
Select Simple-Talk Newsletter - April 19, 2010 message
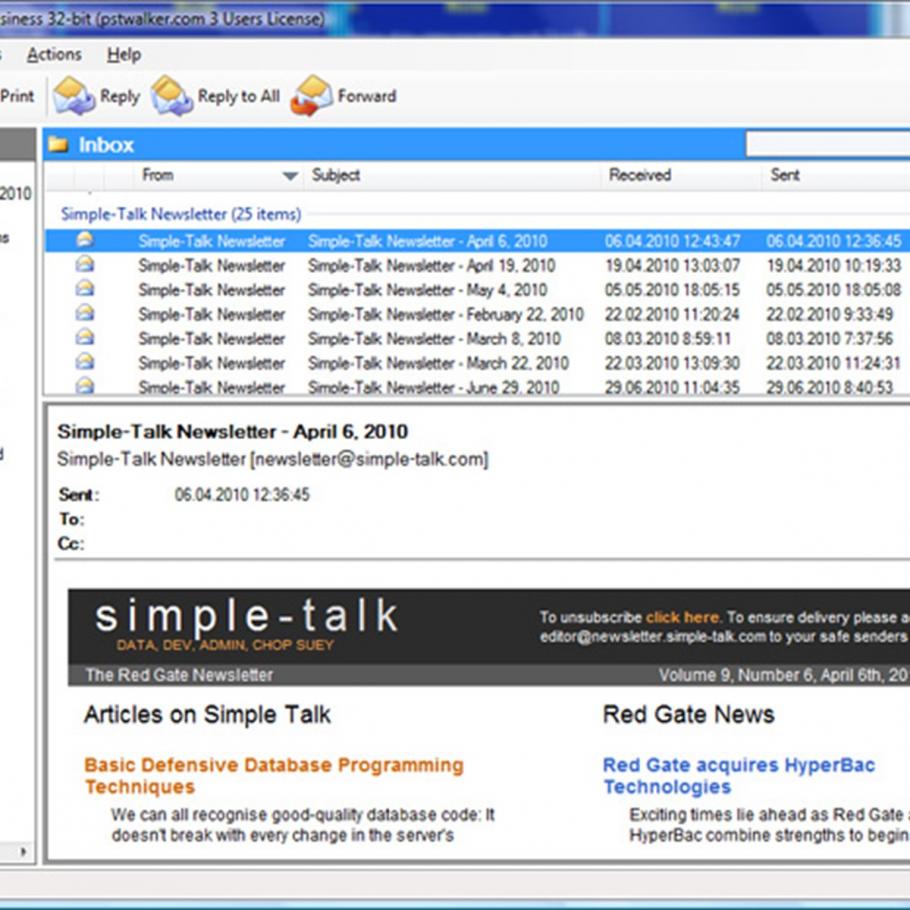click(x=478, y=266)
